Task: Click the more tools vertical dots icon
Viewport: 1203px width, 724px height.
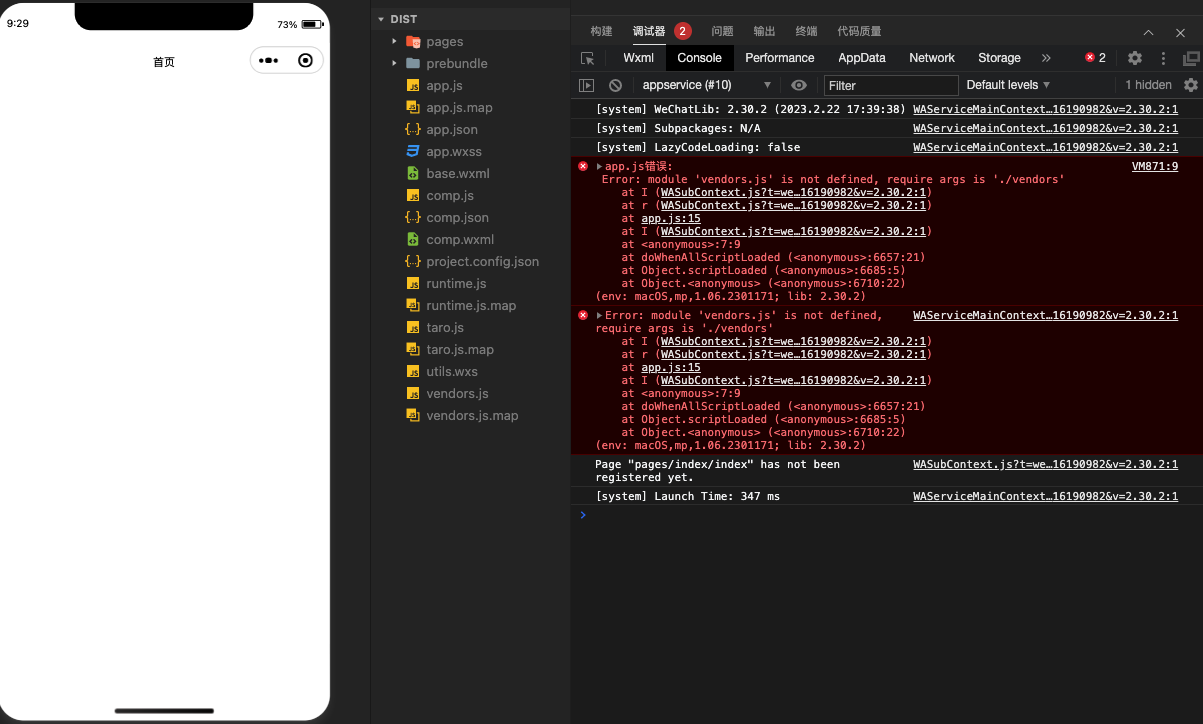Action: [1162, 58]
